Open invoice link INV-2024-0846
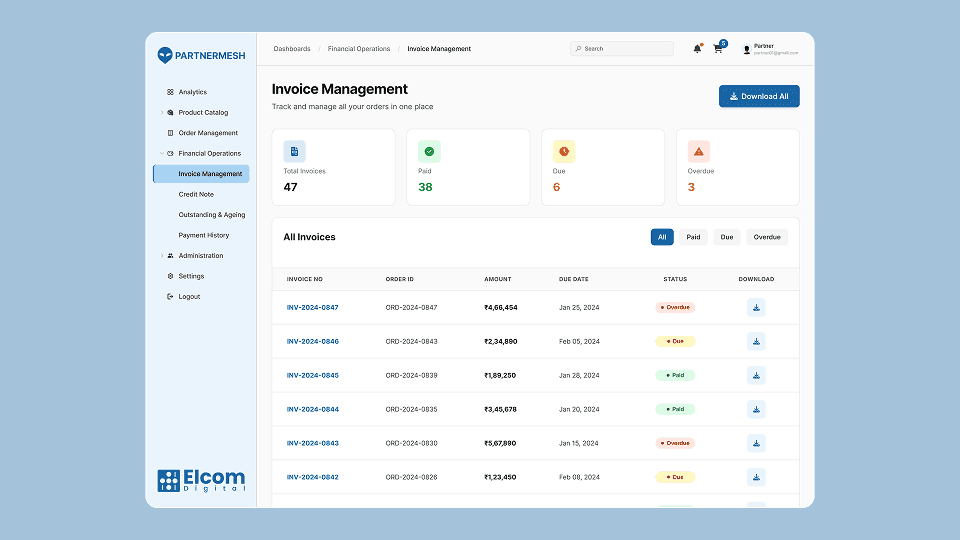The image size is (960, 540). pyautogui.click(x=312, y=342)
